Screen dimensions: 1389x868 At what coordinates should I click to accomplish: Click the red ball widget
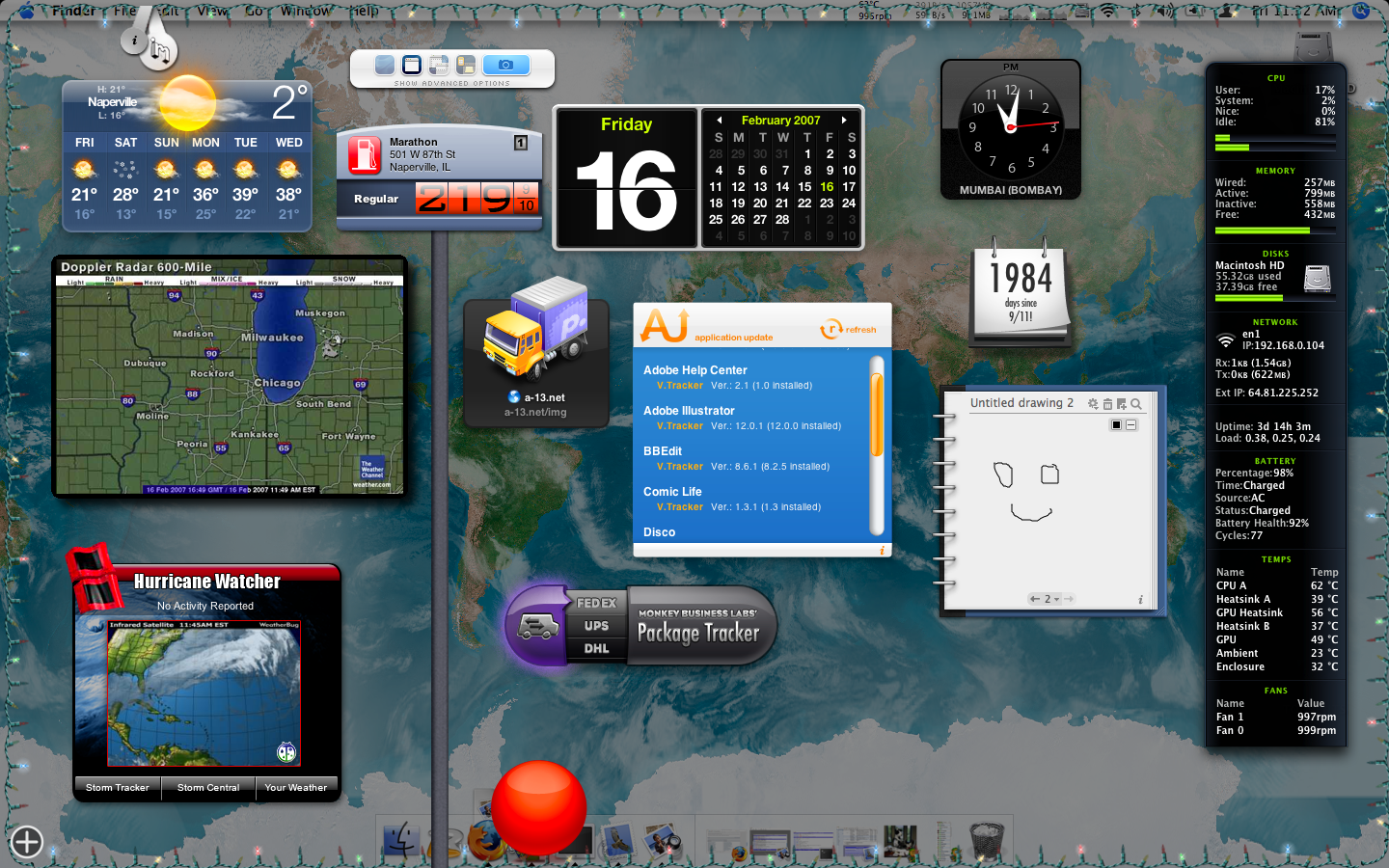[x=538, y=808]
